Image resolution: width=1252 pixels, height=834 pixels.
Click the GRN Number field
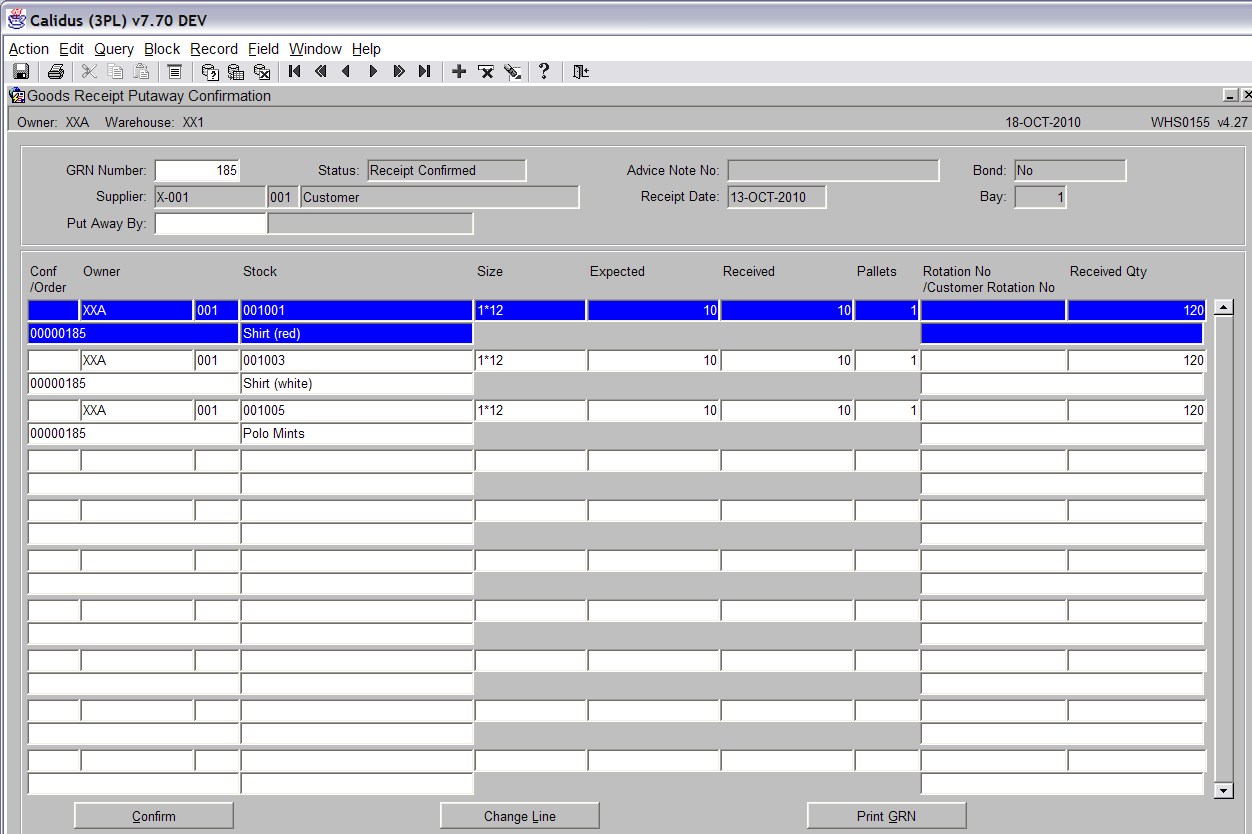[x=197, y=171]
